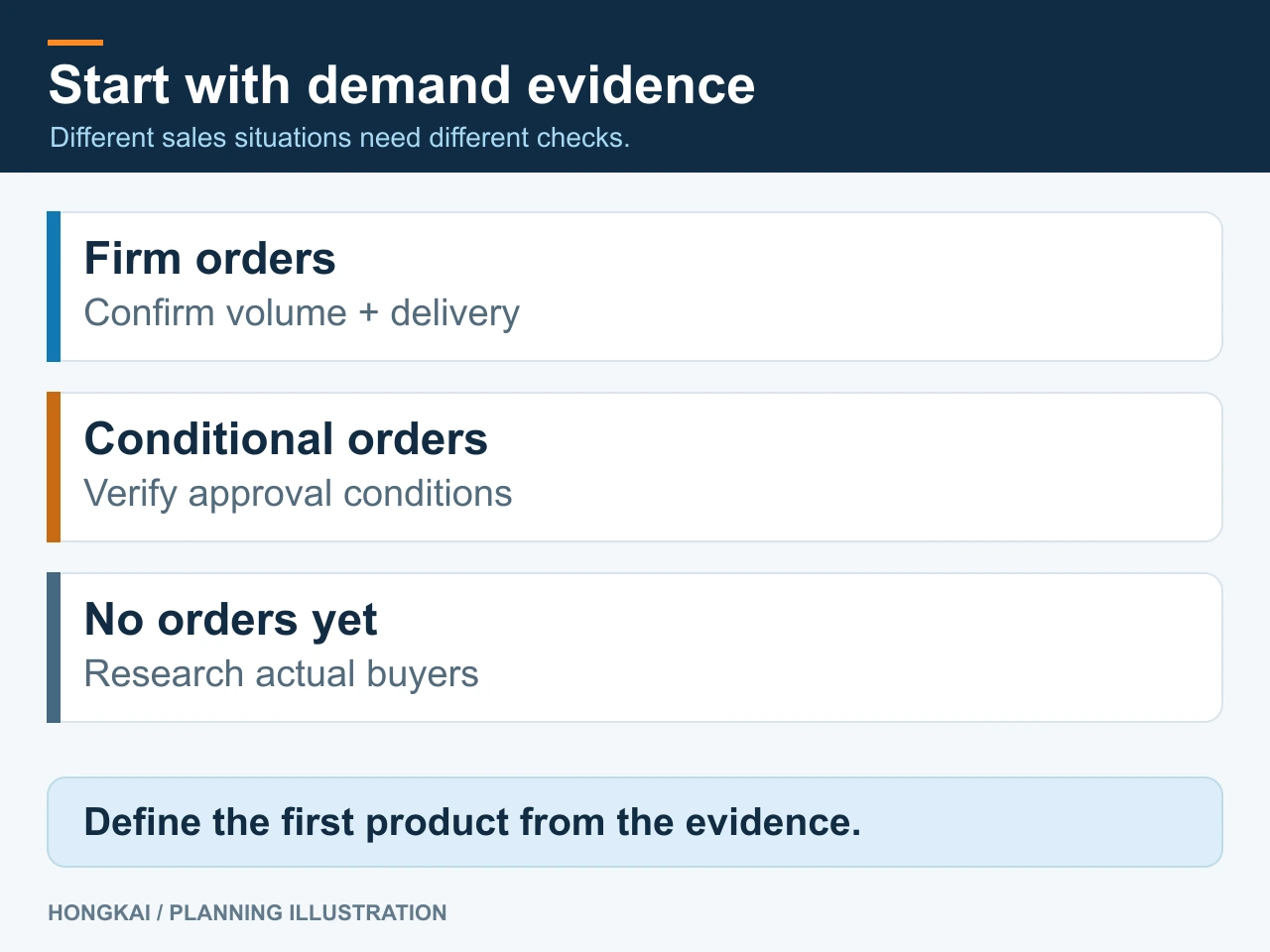Click the 'Research actual buyers' text
The image size is (1270, 952).
click(x=282, y=674)
